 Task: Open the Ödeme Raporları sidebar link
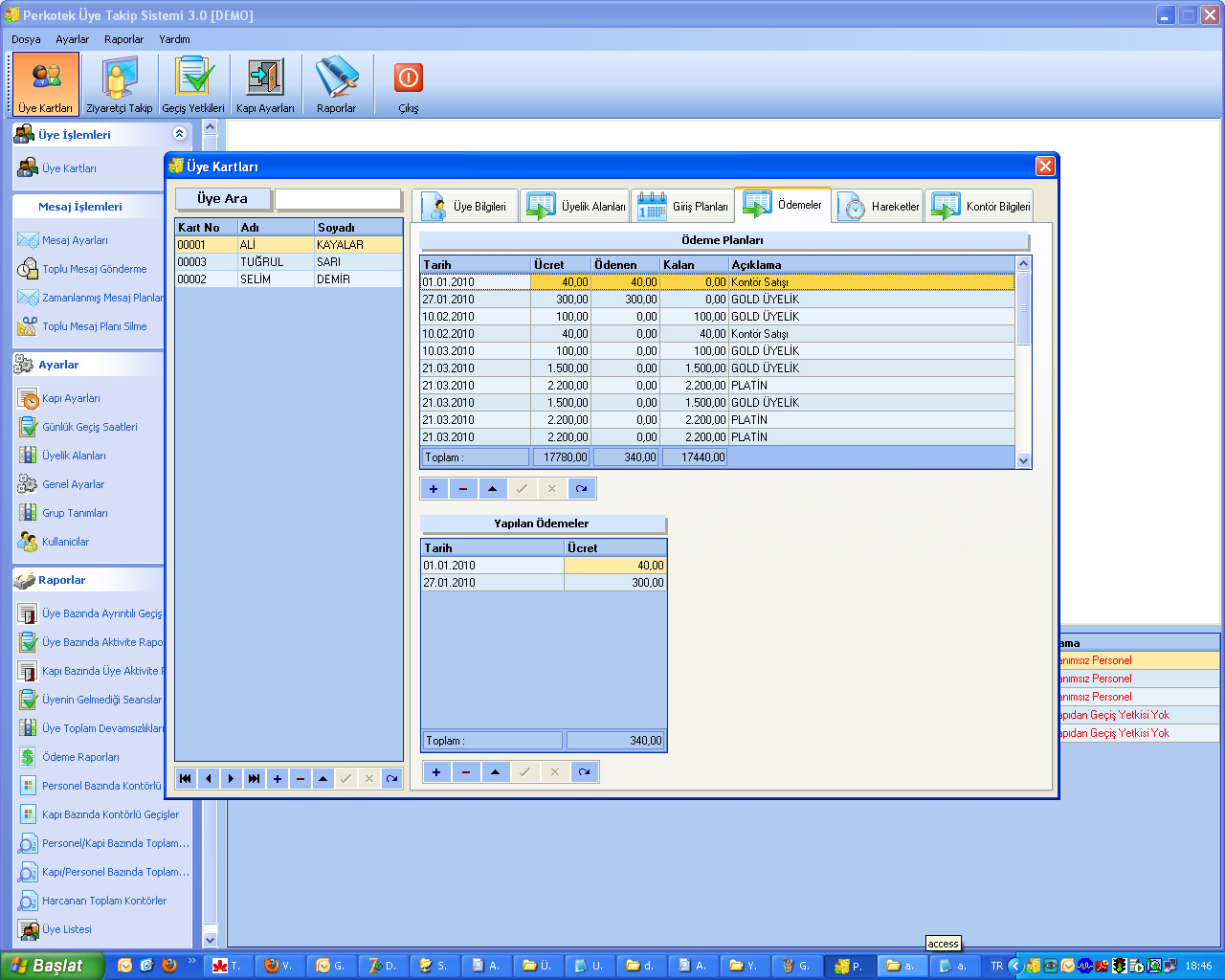point(80,757)
